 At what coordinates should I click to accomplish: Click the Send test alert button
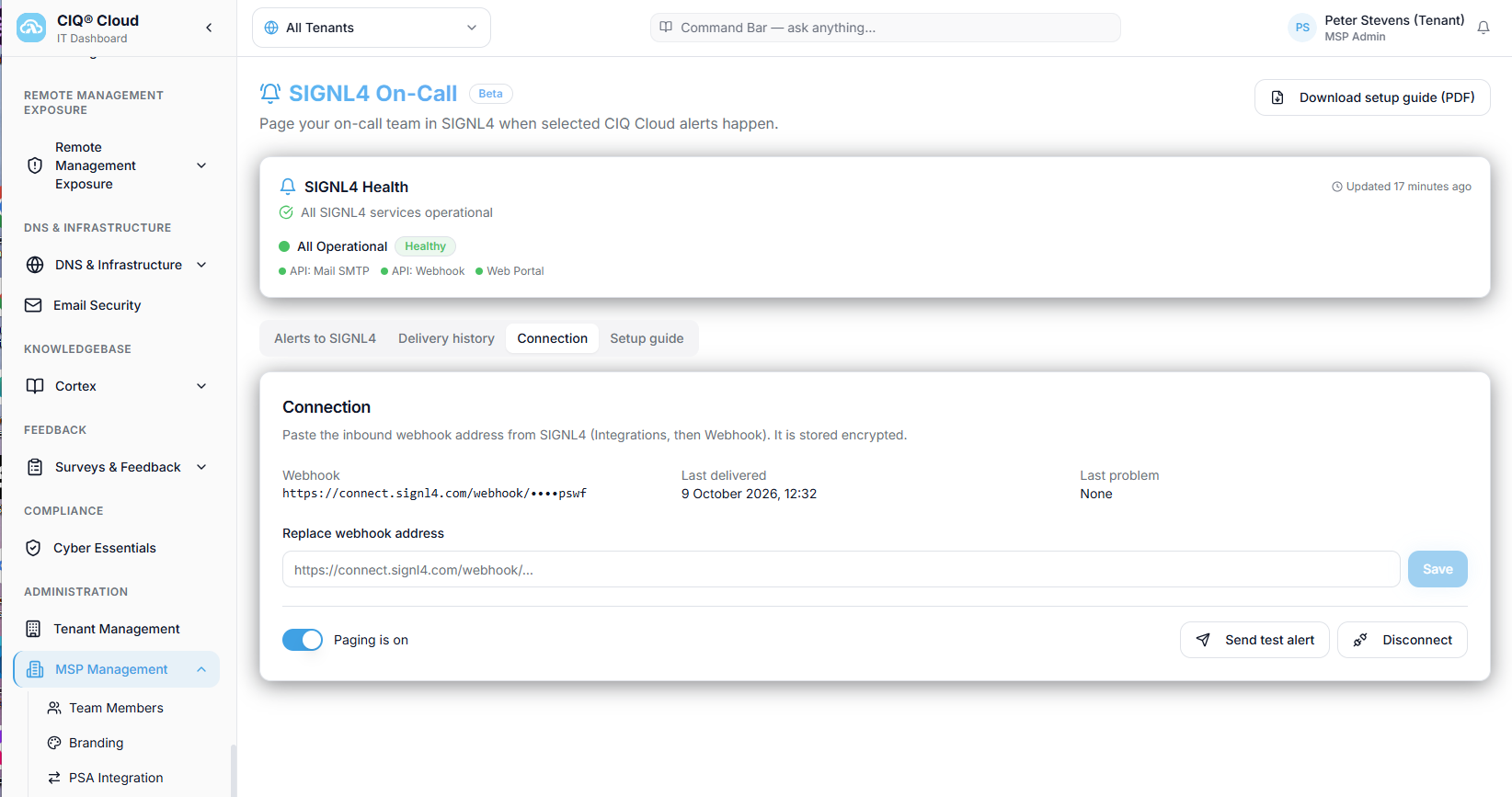click(x=1254, y=640)
